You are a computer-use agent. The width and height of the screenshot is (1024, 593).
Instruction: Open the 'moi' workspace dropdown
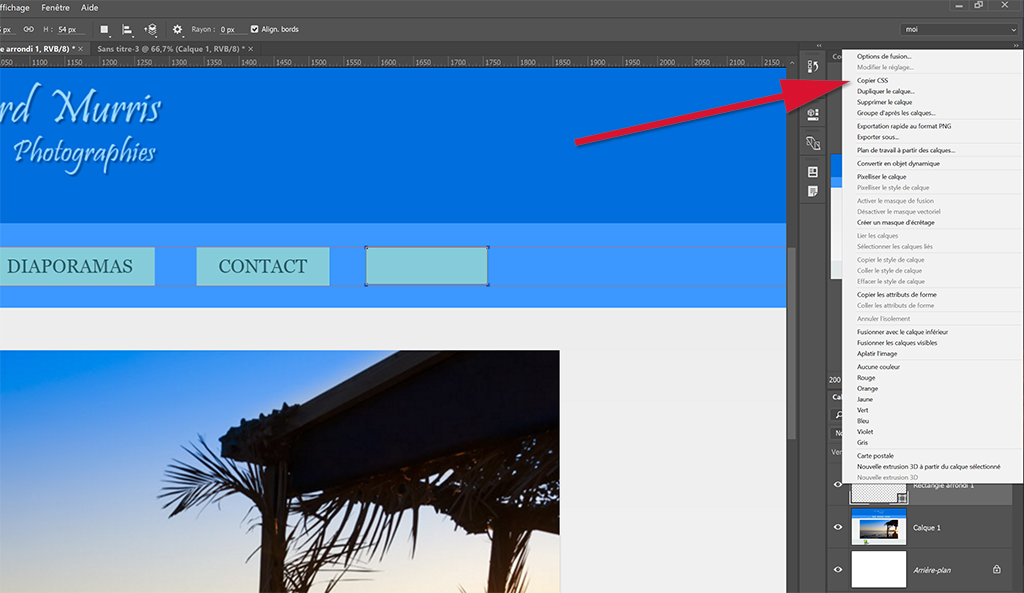coord(959,29)
